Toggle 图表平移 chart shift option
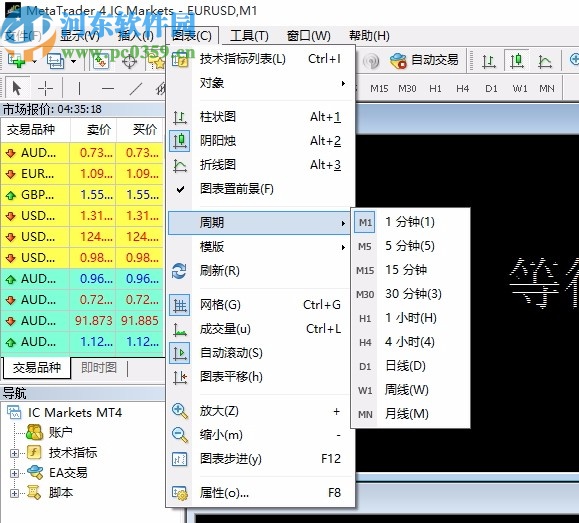This screenshot has height=523, width=579. pyautogui.click(x=260, y=377)
